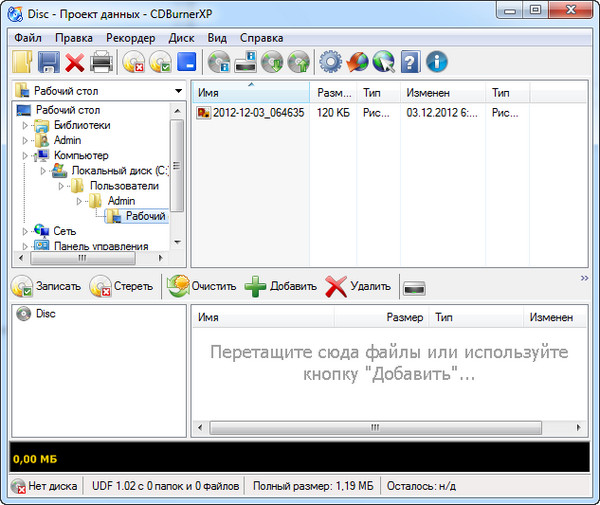Expand the toolbar overflow chevron
The width and height of the screenshot is (600, 505).
pos(584,278)
